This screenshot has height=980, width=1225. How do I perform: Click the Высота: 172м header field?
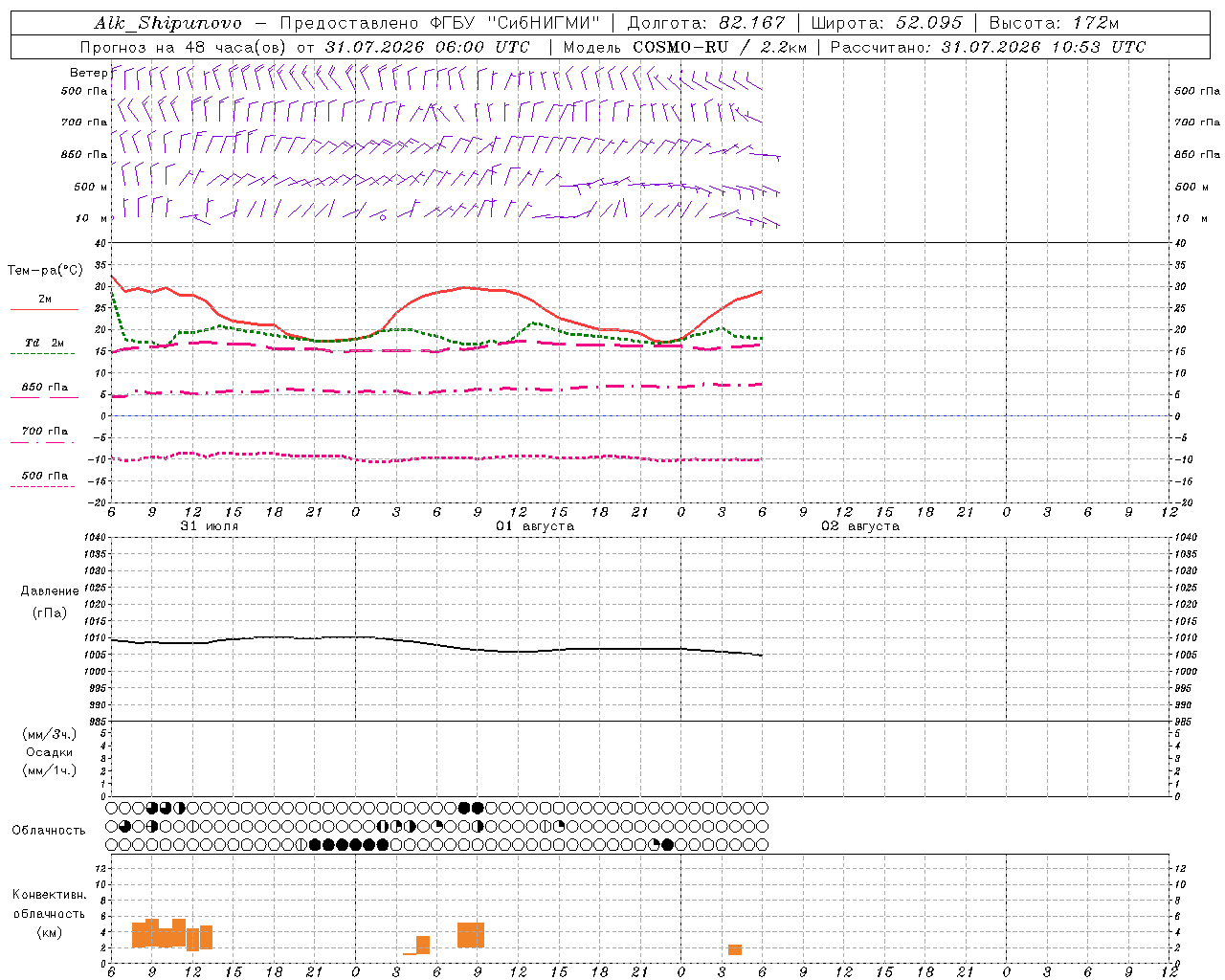[x=1054, y=23]
